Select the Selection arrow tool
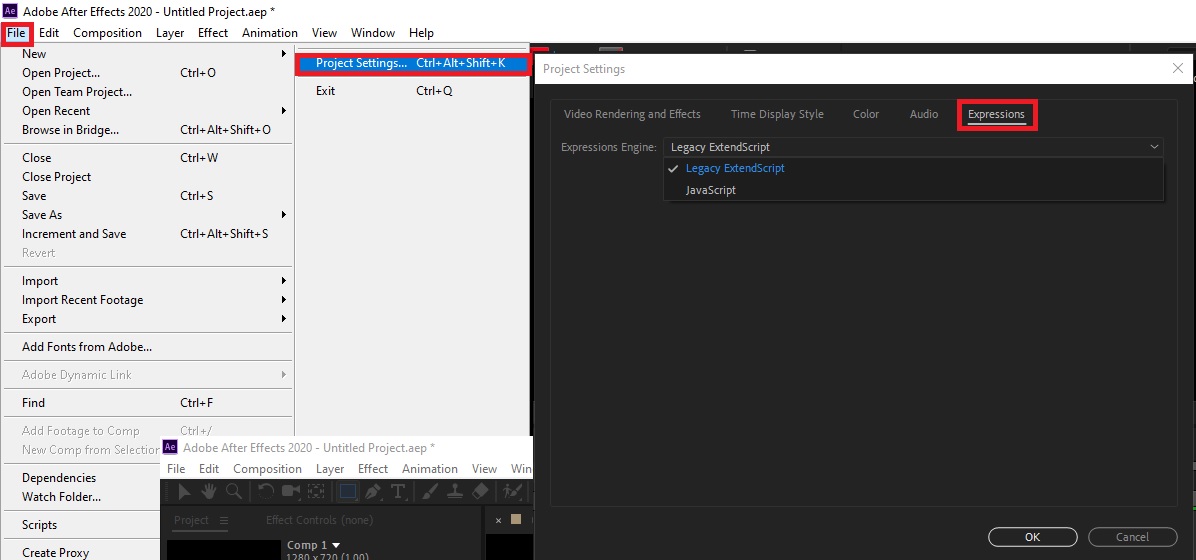Screen dimensions: 1196x560 (185, 491)
